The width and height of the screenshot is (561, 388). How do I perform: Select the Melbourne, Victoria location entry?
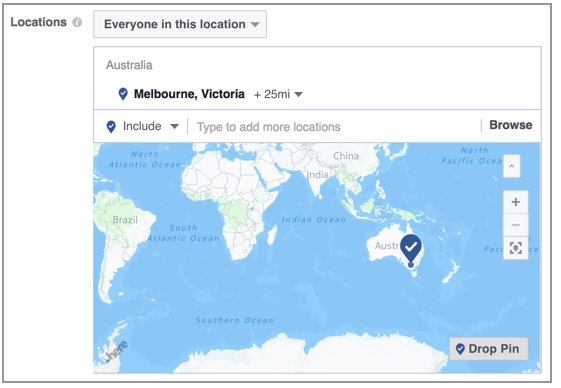pos(189,94)
